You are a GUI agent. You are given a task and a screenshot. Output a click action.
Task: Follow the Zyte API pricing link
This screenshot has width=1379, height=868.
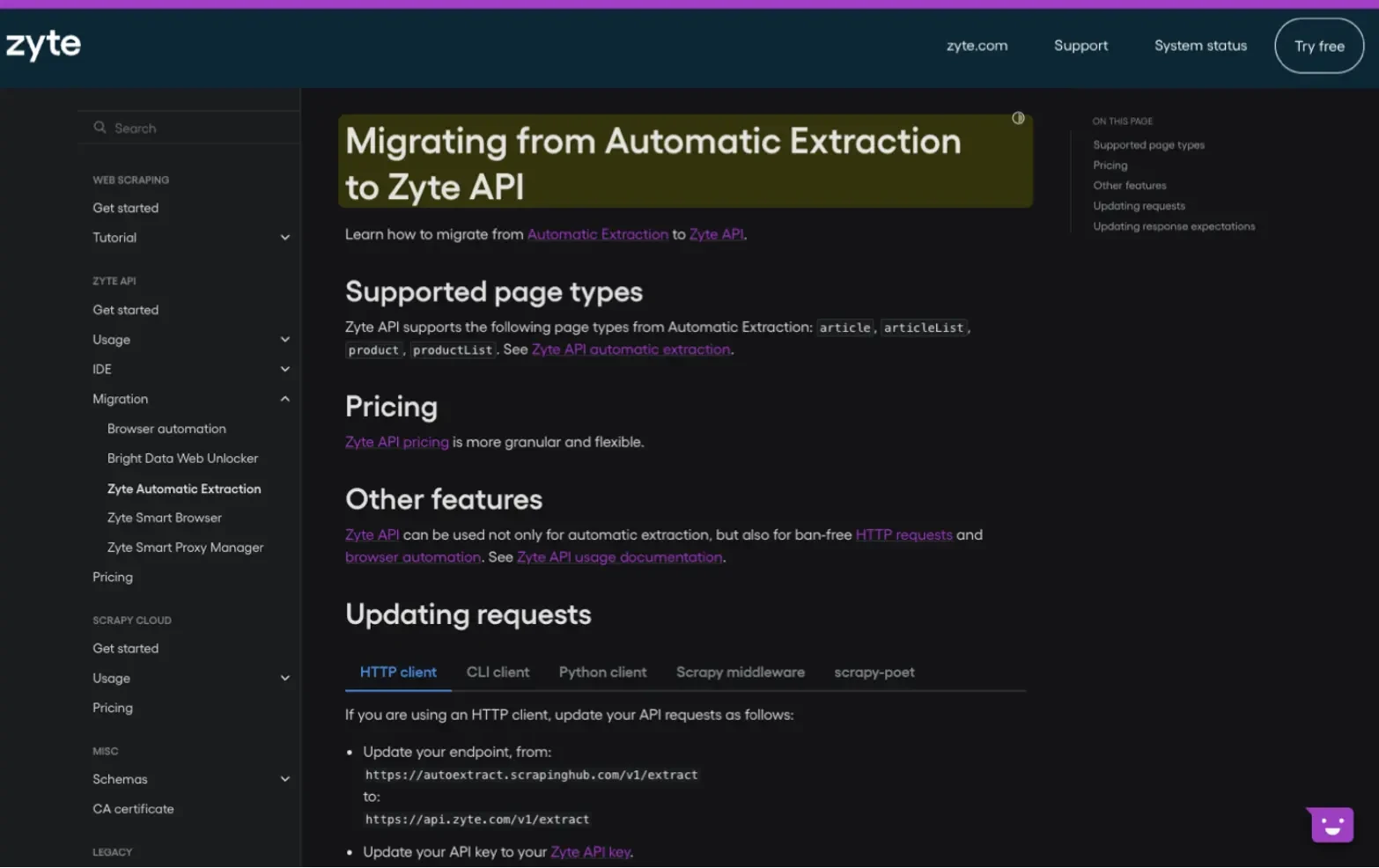(396, 441)
